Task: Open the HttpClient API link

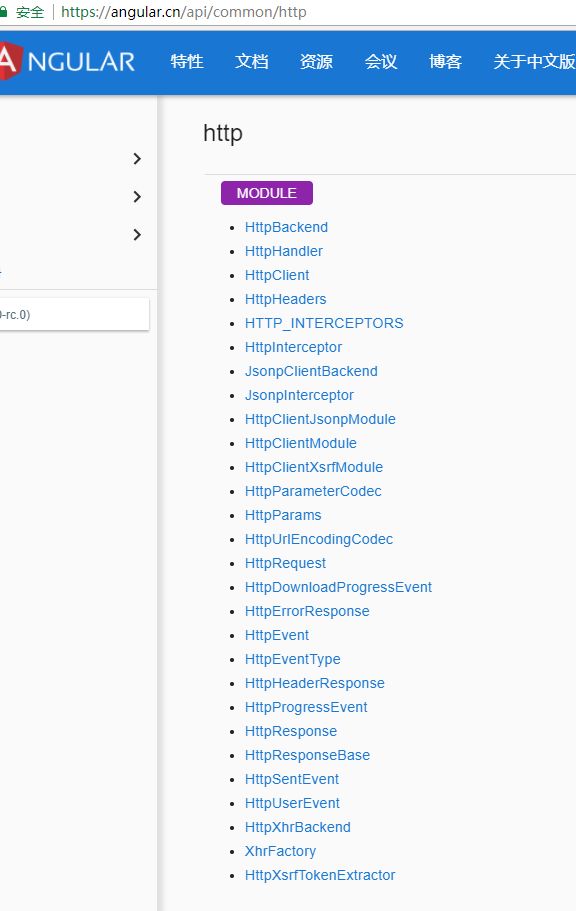Action: tap(277, 275)
